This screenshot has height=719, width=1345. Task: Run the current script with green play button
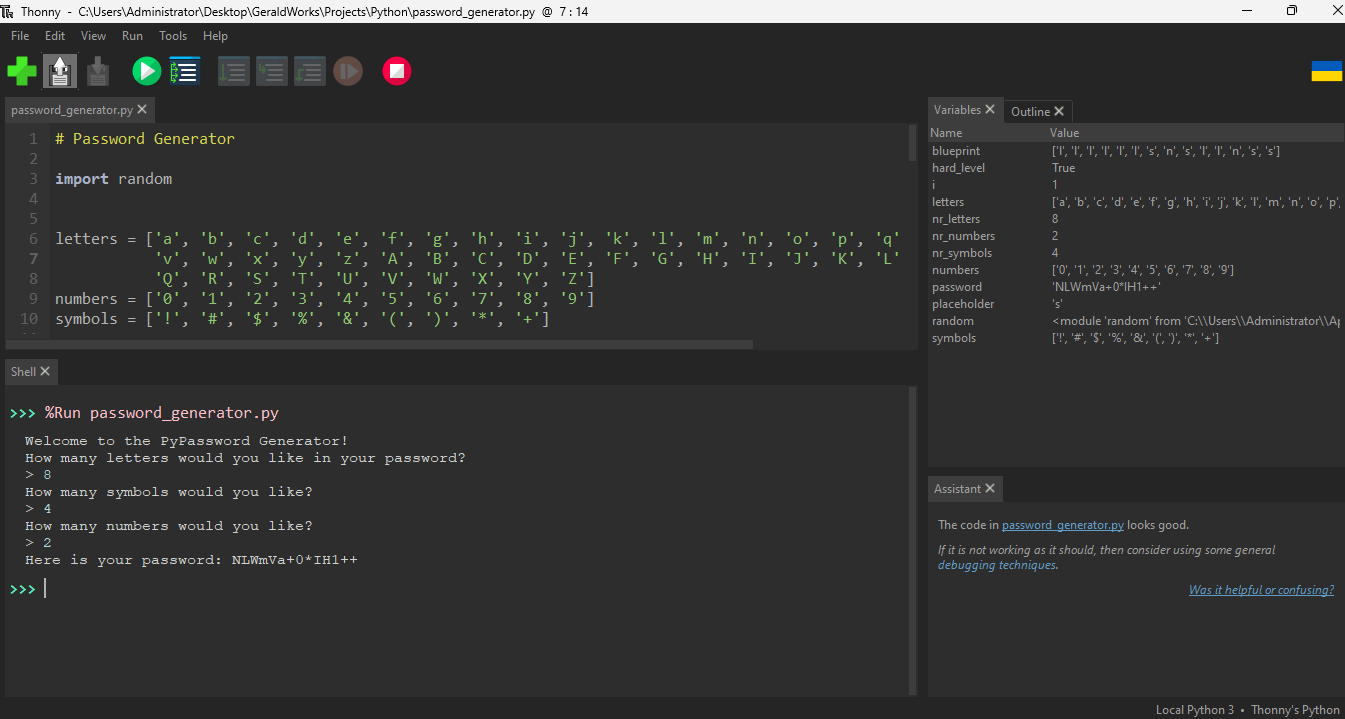pyautogui.click(x=147, y=71)
